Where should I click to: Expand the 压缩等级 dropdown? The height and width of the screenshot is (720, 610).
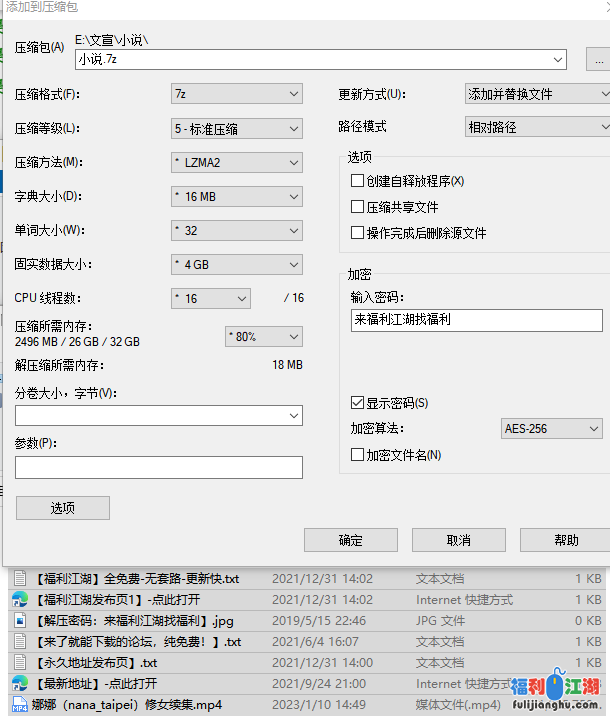tap(236, 128)
